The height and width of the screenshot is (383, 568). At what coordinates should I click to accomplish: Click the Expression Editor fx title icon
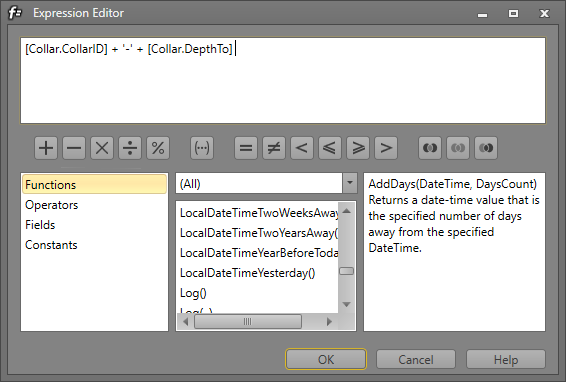coord(15,13)
